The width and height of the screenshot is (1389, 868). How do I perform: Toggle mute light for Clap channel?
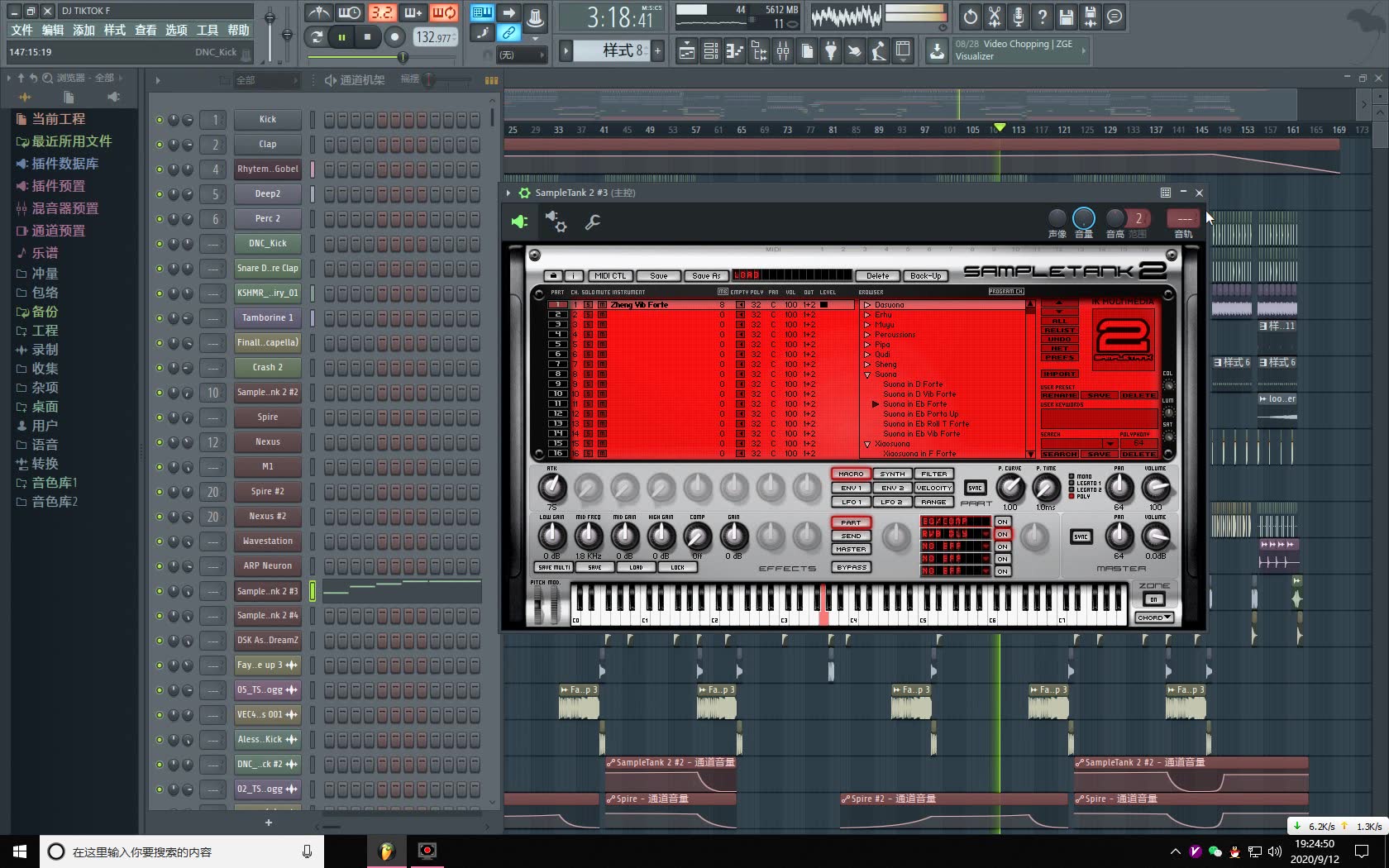[x=160, y=145]
